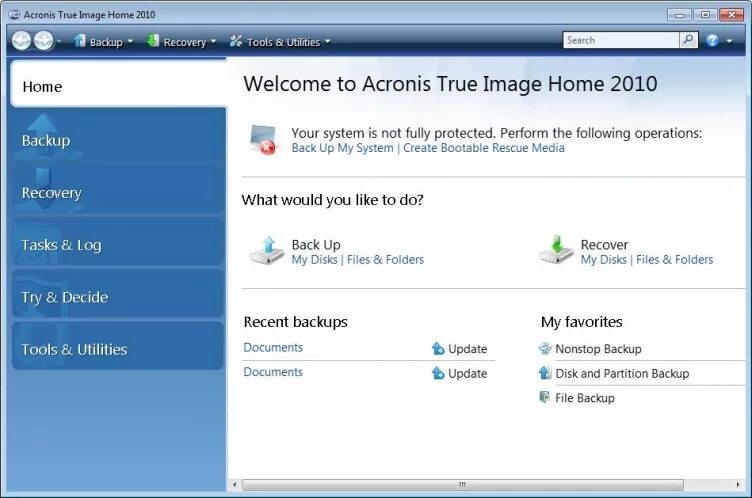
Task: Open the second Documents recent backup
Action: click(x=273, y=372)
